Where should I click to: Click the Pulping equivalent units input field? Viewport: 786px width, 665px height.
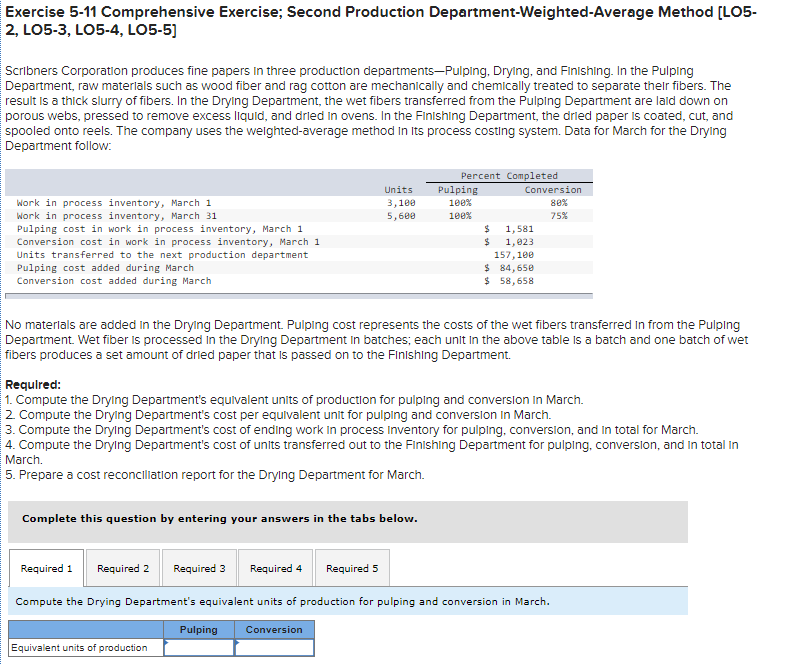tap(199, 647)
